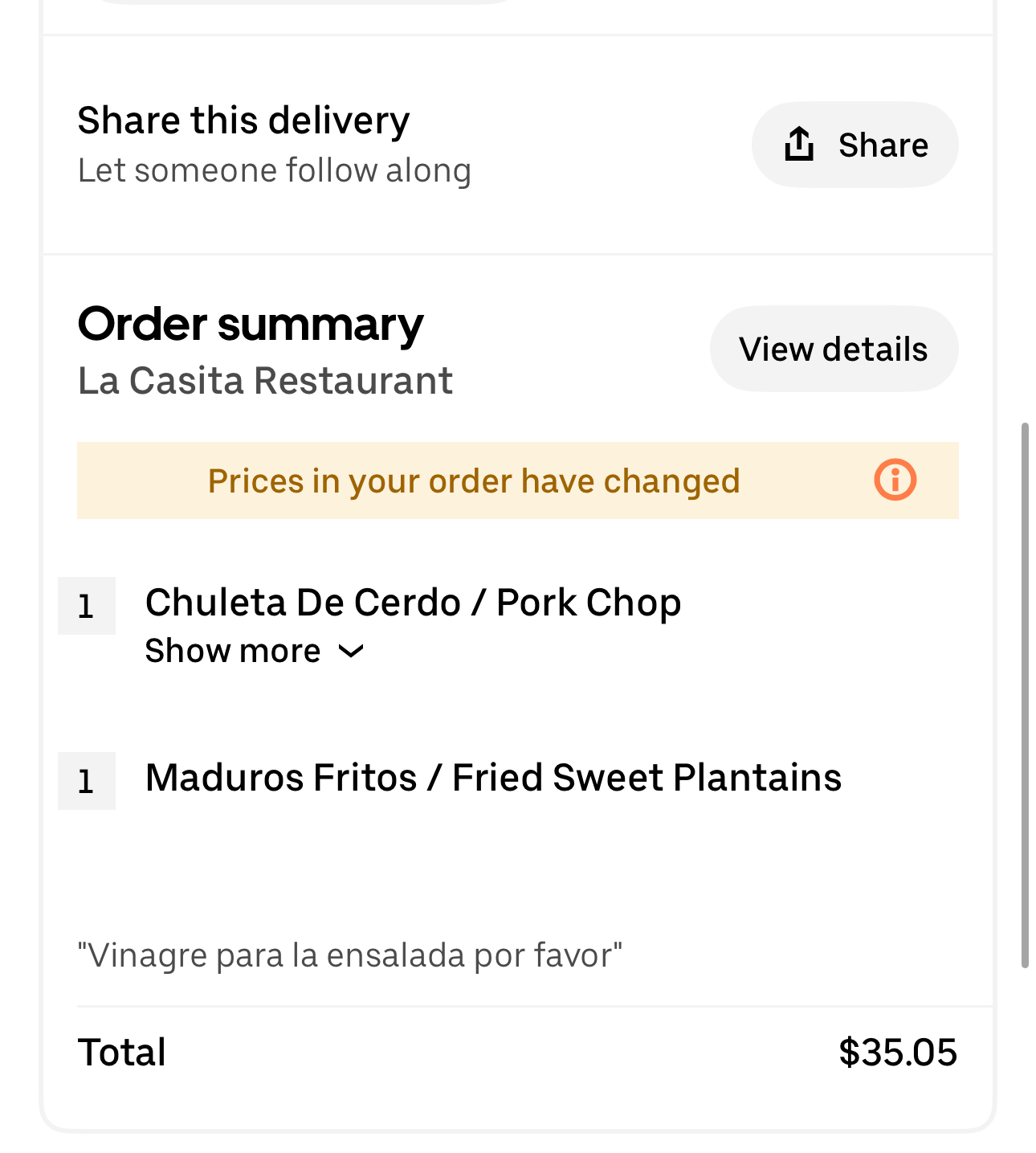Expand Show more under Pork Chop
Screen dimensions: 1036x1153
(233, 651)
